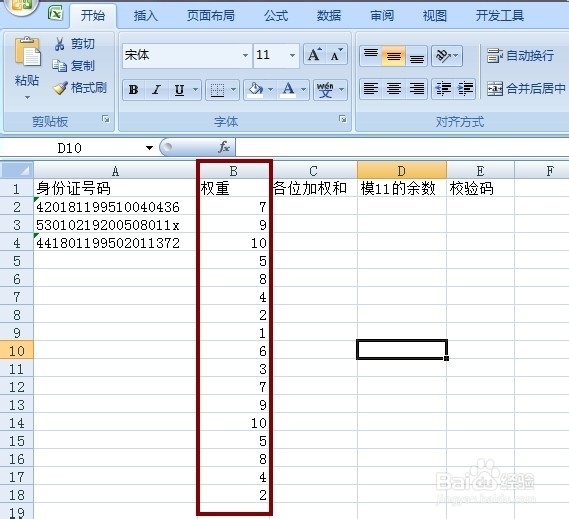
Task: Select column D header
Action: (x=402, y=171)
